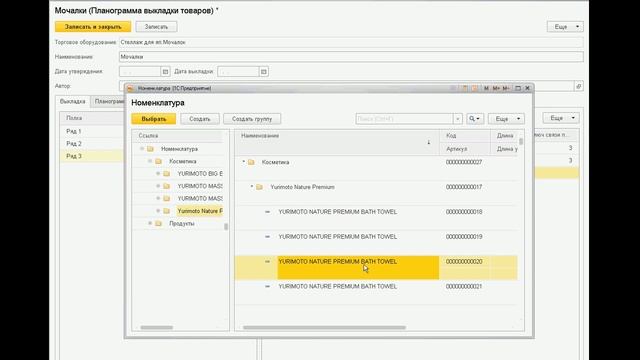
Task: Click the Записать и закрыть button
Action: click(93, 27)
